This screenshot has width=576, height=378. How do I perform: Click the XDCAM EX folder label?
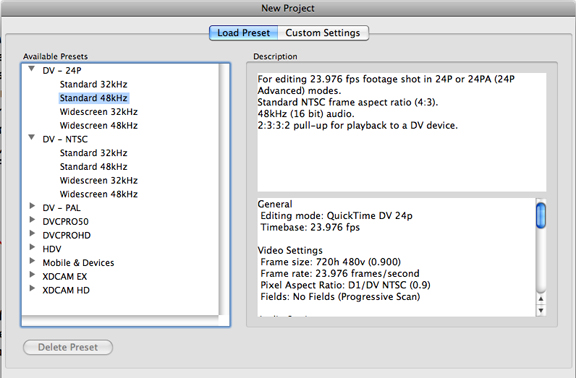pos(65,277)
